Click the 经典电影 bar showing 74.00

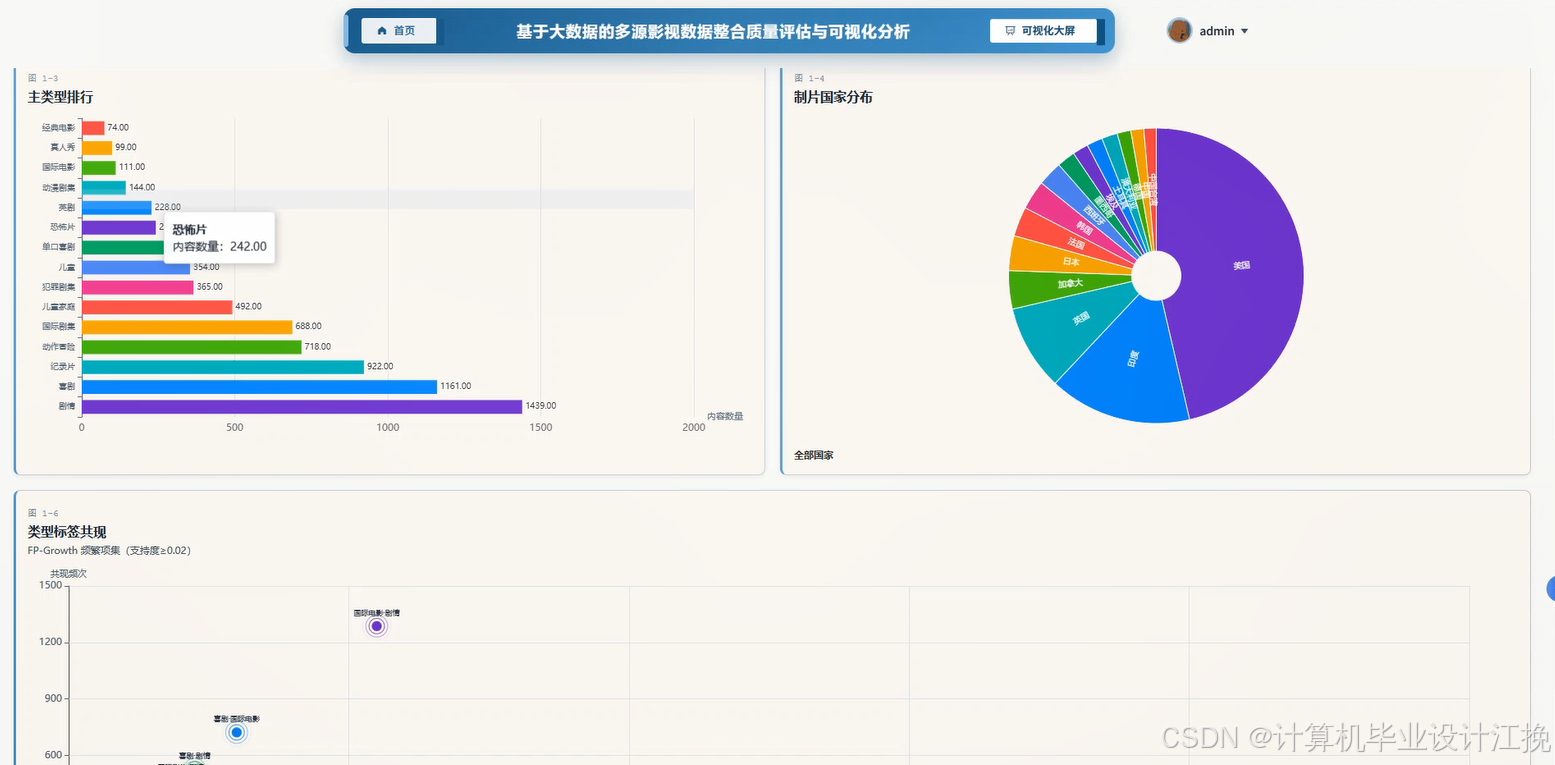[x=93, y=128]
